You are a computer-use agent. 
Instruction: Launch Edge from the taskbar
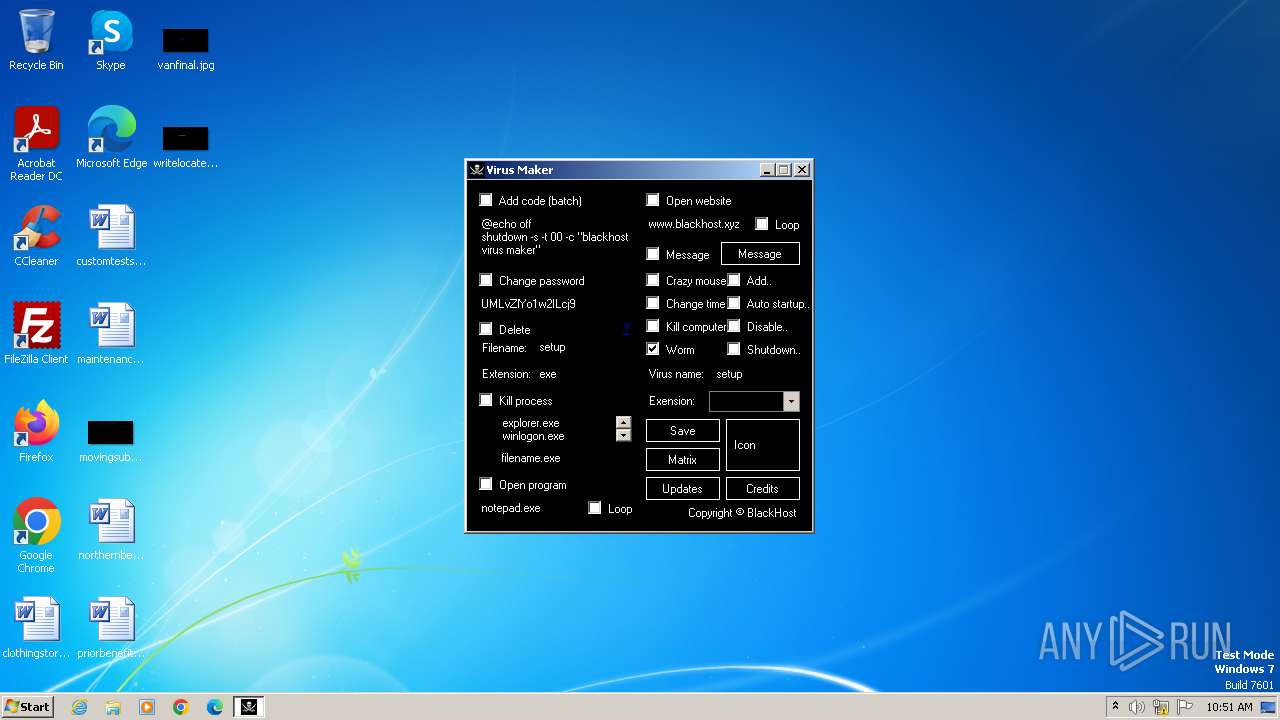[215, 707]
